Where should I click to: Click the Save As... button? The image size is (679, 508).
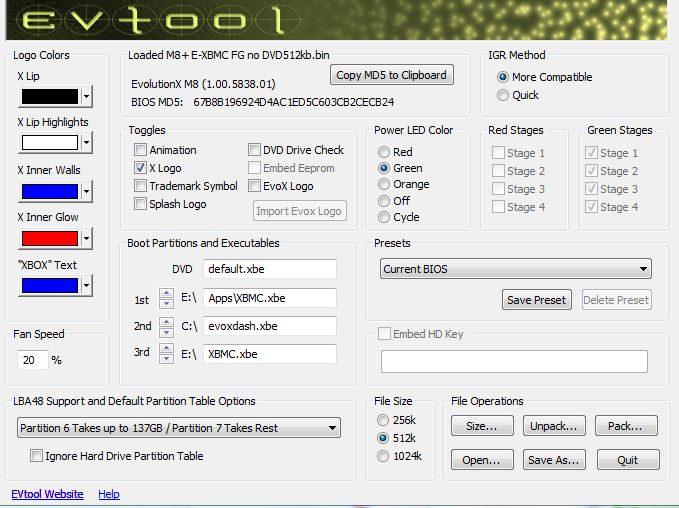point(554,459)
